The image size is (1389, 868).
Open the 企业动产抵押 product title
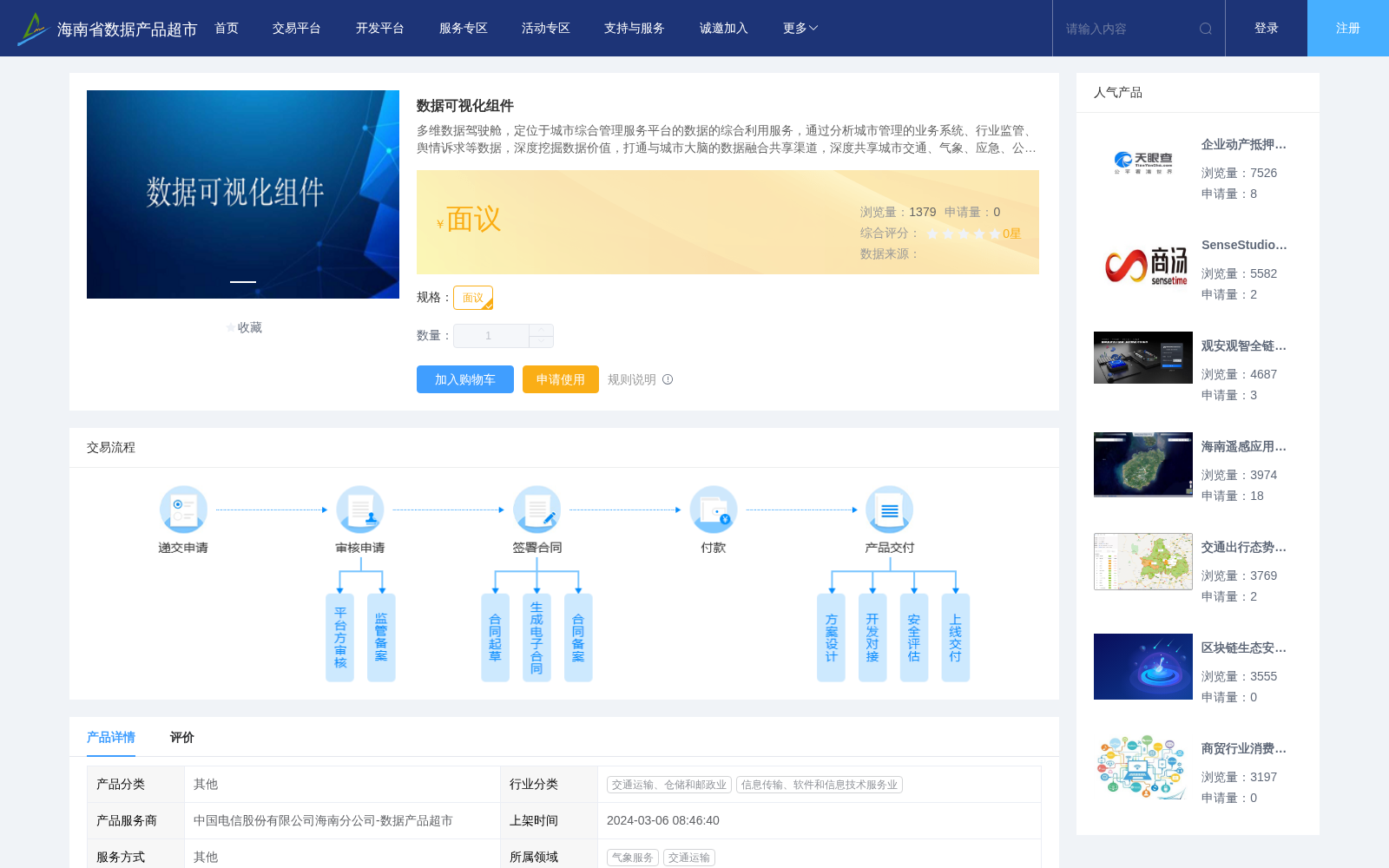[1244, 145]
